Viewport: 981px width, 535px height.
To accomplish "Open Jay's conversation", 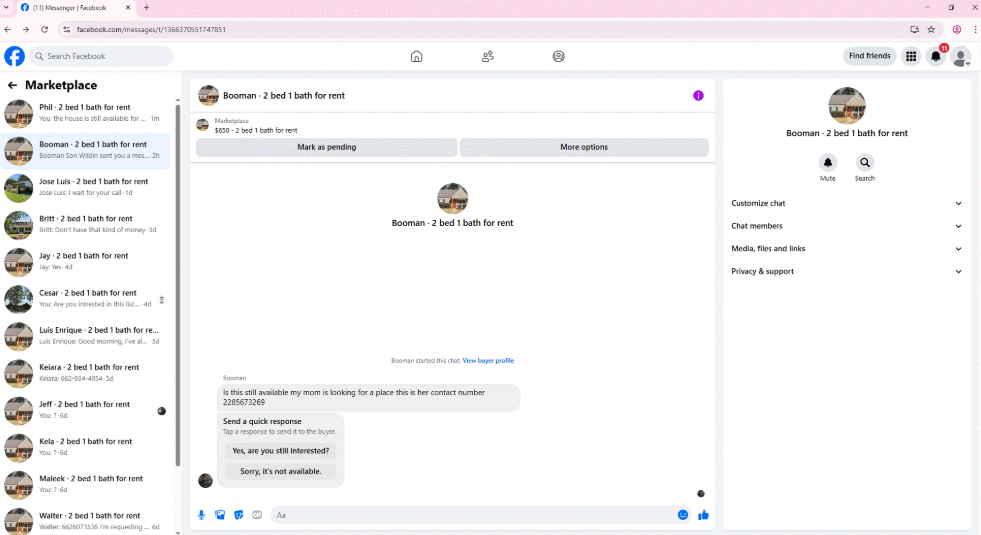I will tap(86, 262).
